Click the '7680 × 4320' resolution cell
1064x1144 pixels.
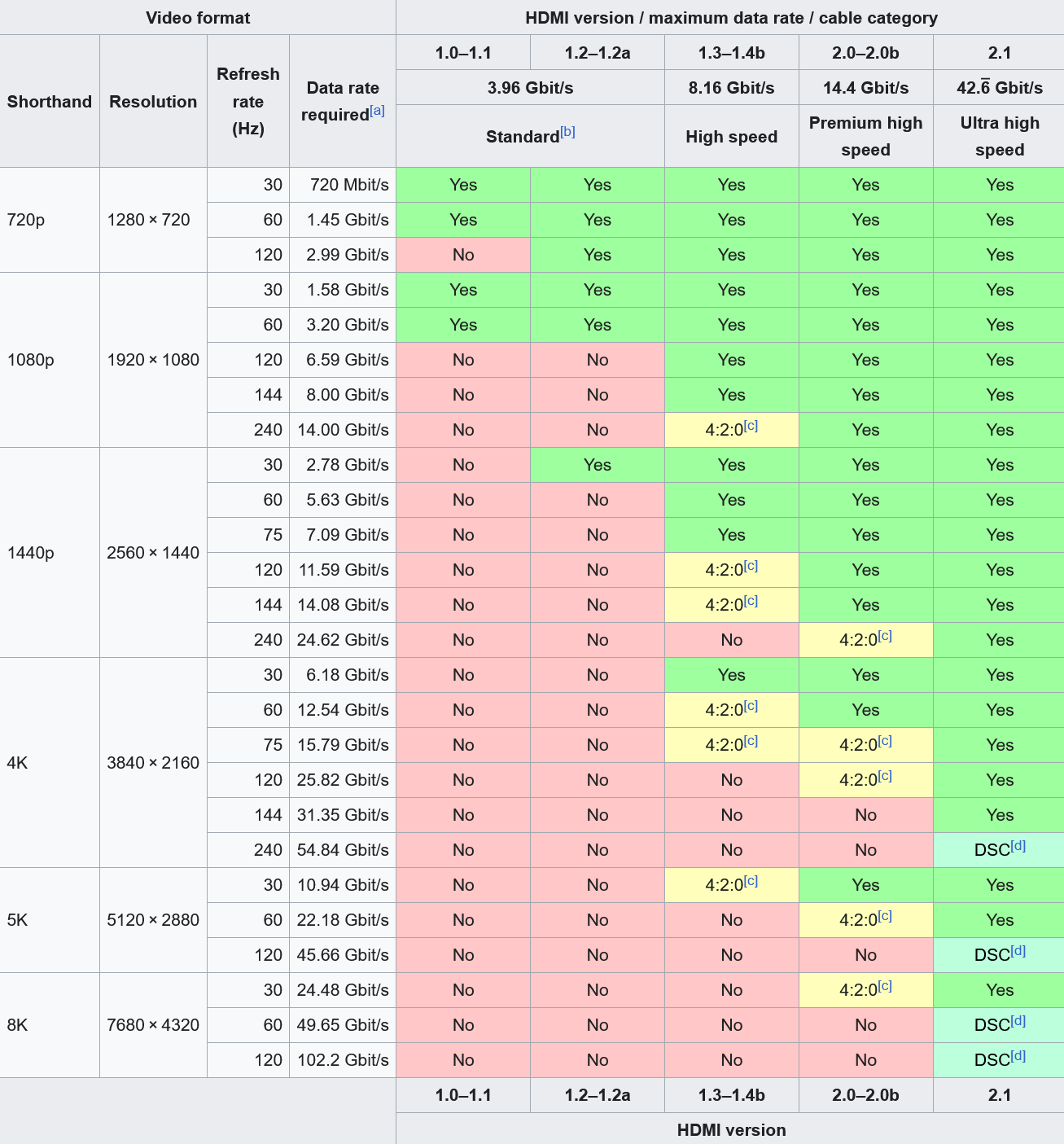click(153, 1025)
